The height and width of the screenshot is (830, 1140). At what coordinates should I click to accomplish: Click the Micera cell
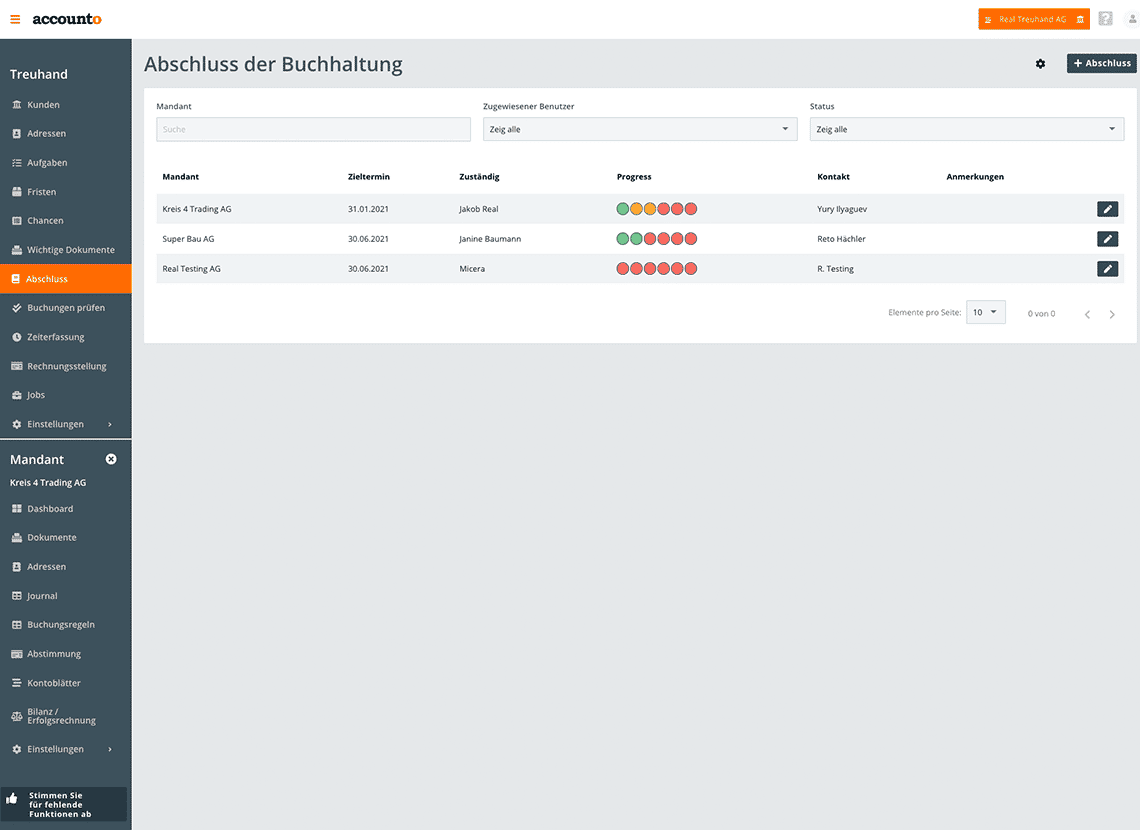point(472,269)
